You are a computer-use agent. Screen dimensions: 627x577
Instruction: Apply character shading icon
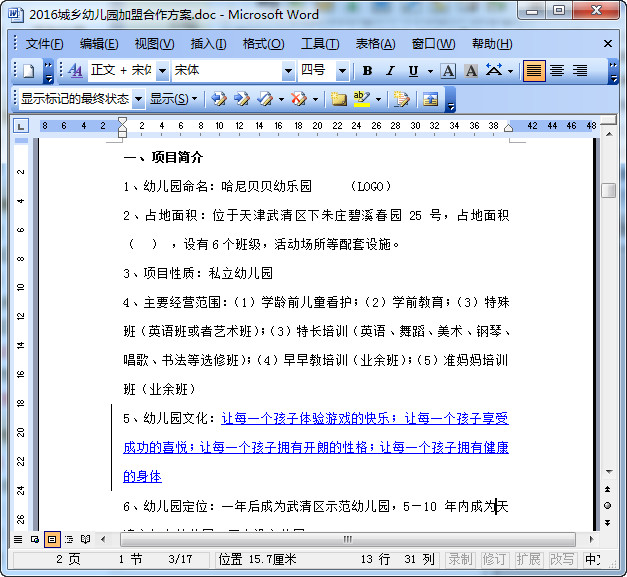point(471,71)
